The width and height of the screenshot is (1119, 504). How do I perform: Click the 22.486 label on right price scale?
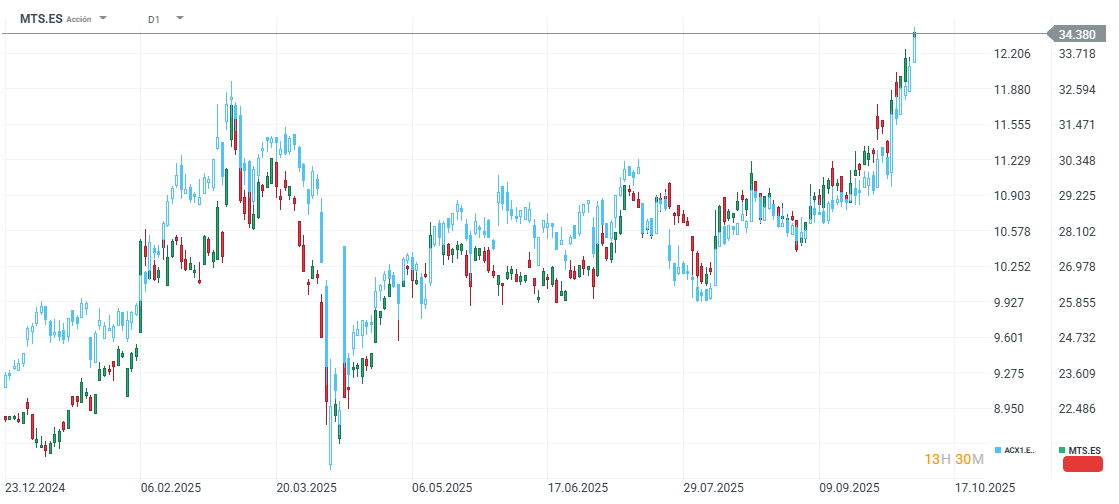click(x=1077, y=409)
